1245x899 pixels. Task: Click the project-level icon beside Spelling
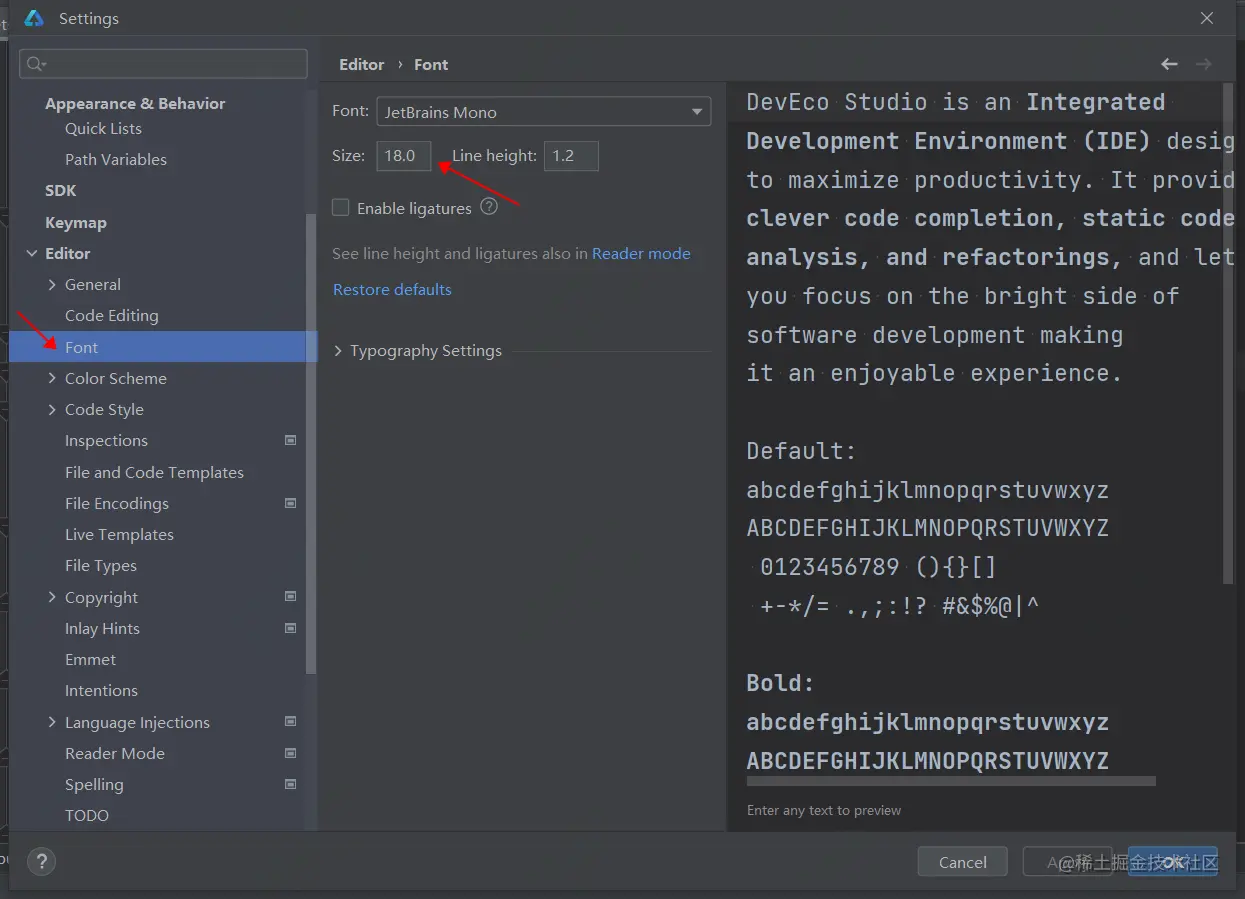pos(291,784)
